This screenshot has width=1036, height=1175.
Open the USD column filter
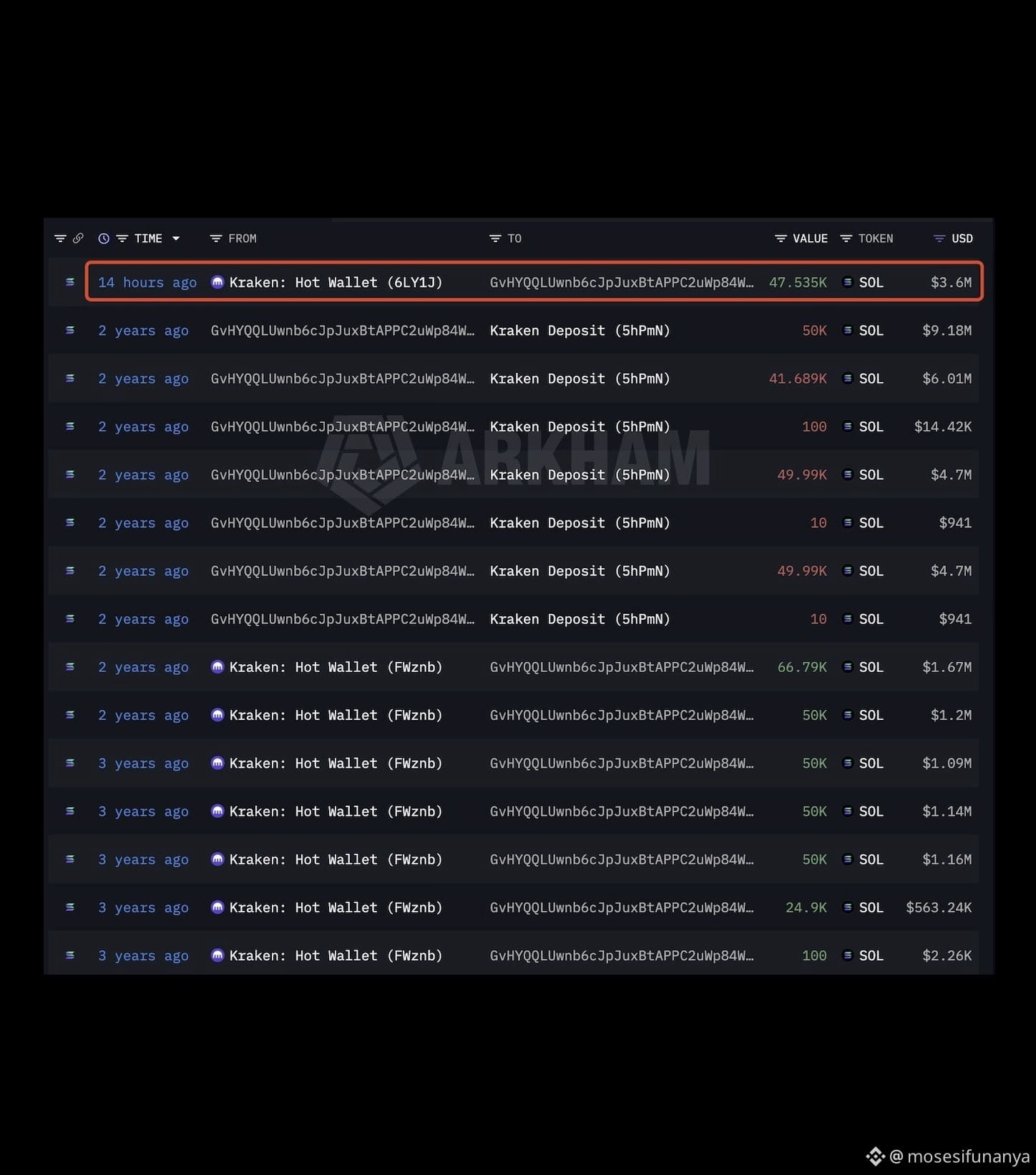tap(939, 238)
